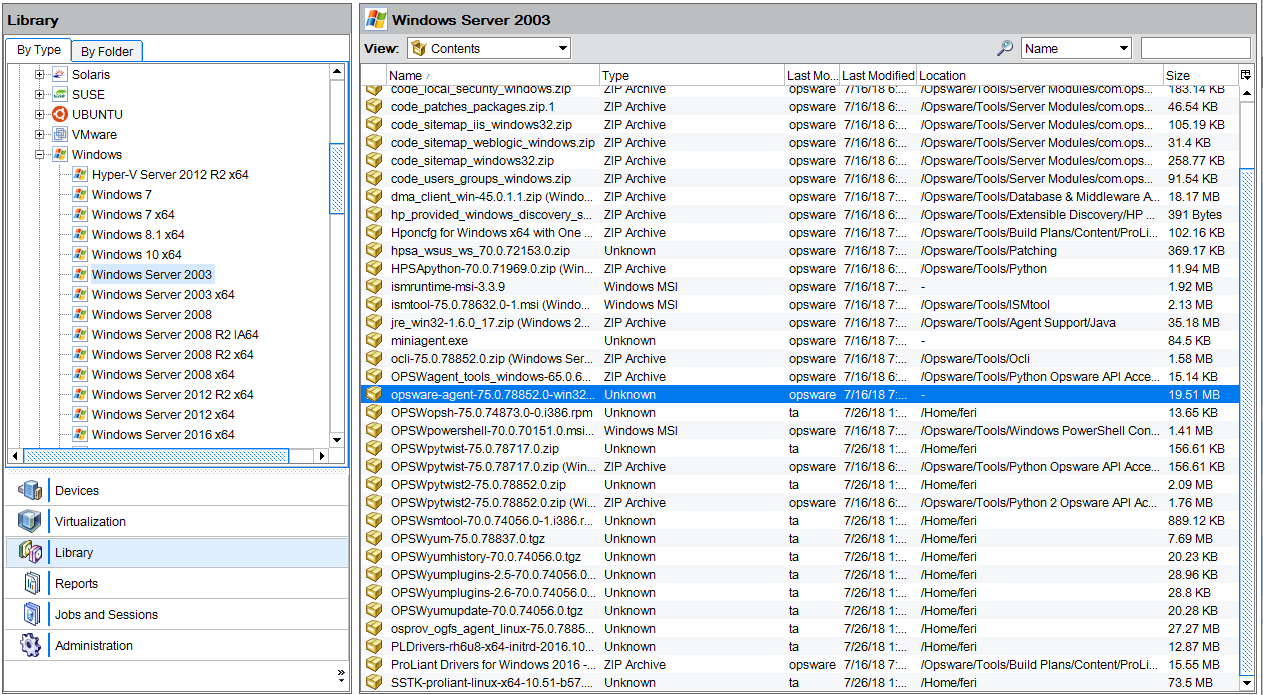Click the Devices panel icon

point(31,490)
